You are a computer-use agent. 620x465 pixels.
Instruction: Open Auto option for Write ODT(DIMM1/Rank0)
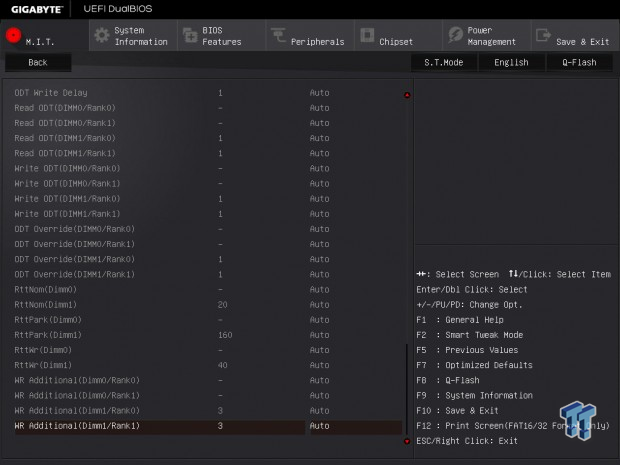319,199
